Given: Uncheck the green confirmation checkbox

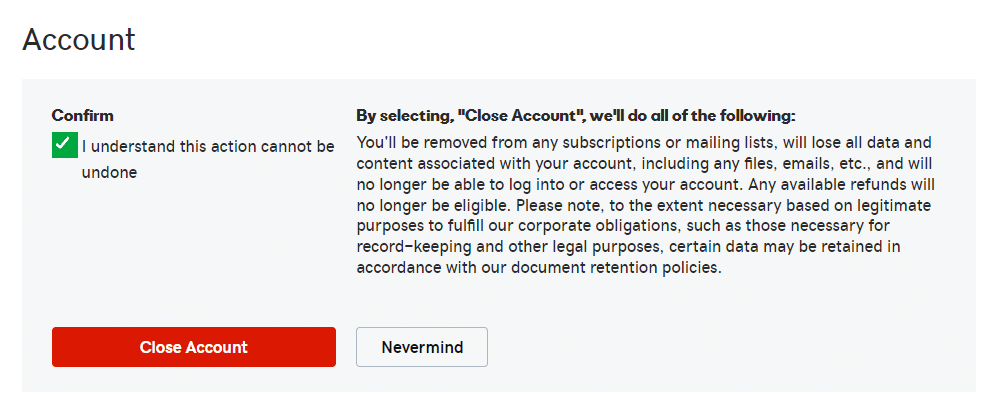Looking at the screenshot, I should coord(64,146).
